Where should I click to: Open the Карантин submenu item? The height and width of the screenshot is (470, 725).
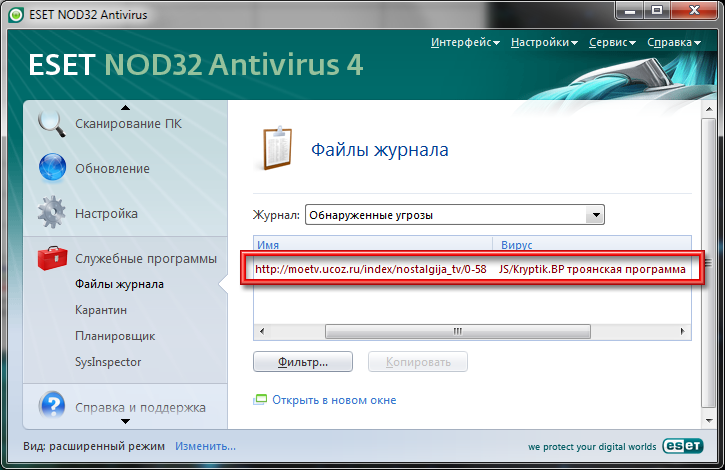pyautogui.click(x=101, y=310)
